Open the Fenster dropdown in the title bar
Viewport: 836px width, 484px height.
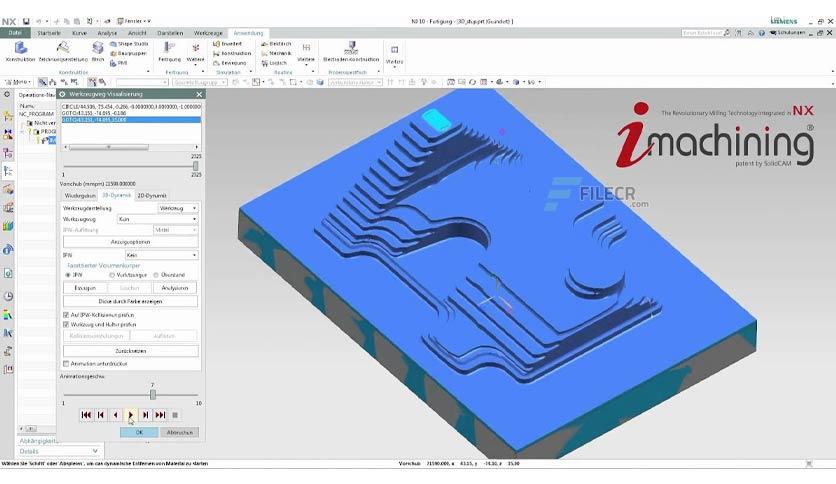(x=133, y=21)
